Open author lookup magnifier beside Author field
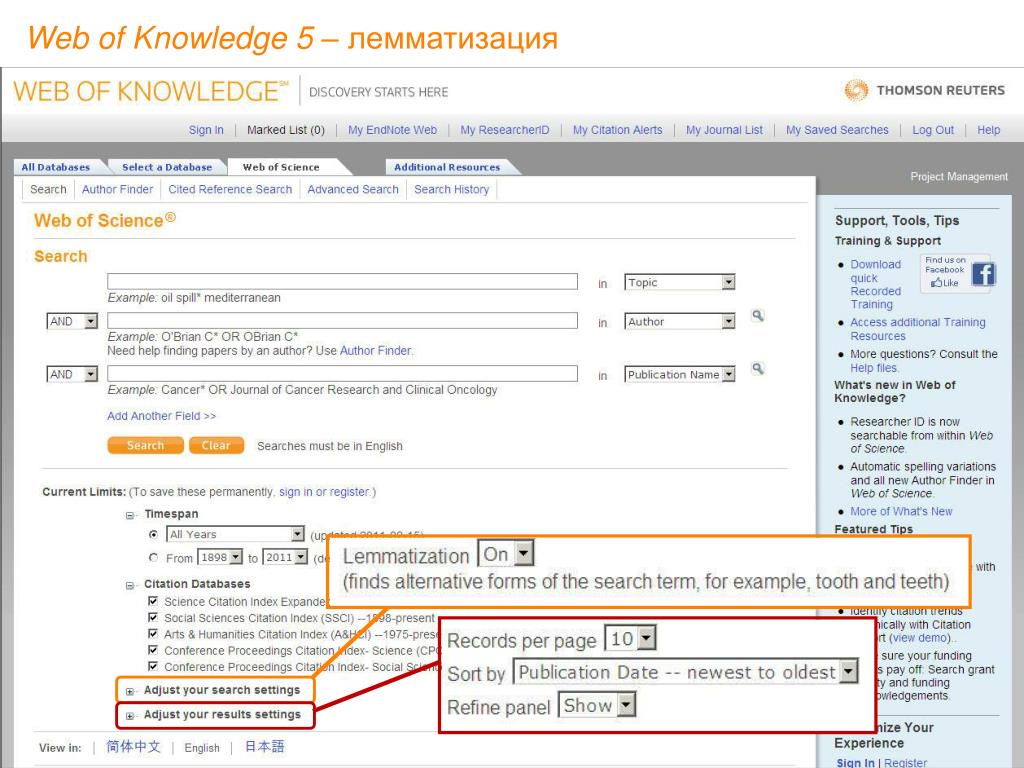 coord(758,316)
